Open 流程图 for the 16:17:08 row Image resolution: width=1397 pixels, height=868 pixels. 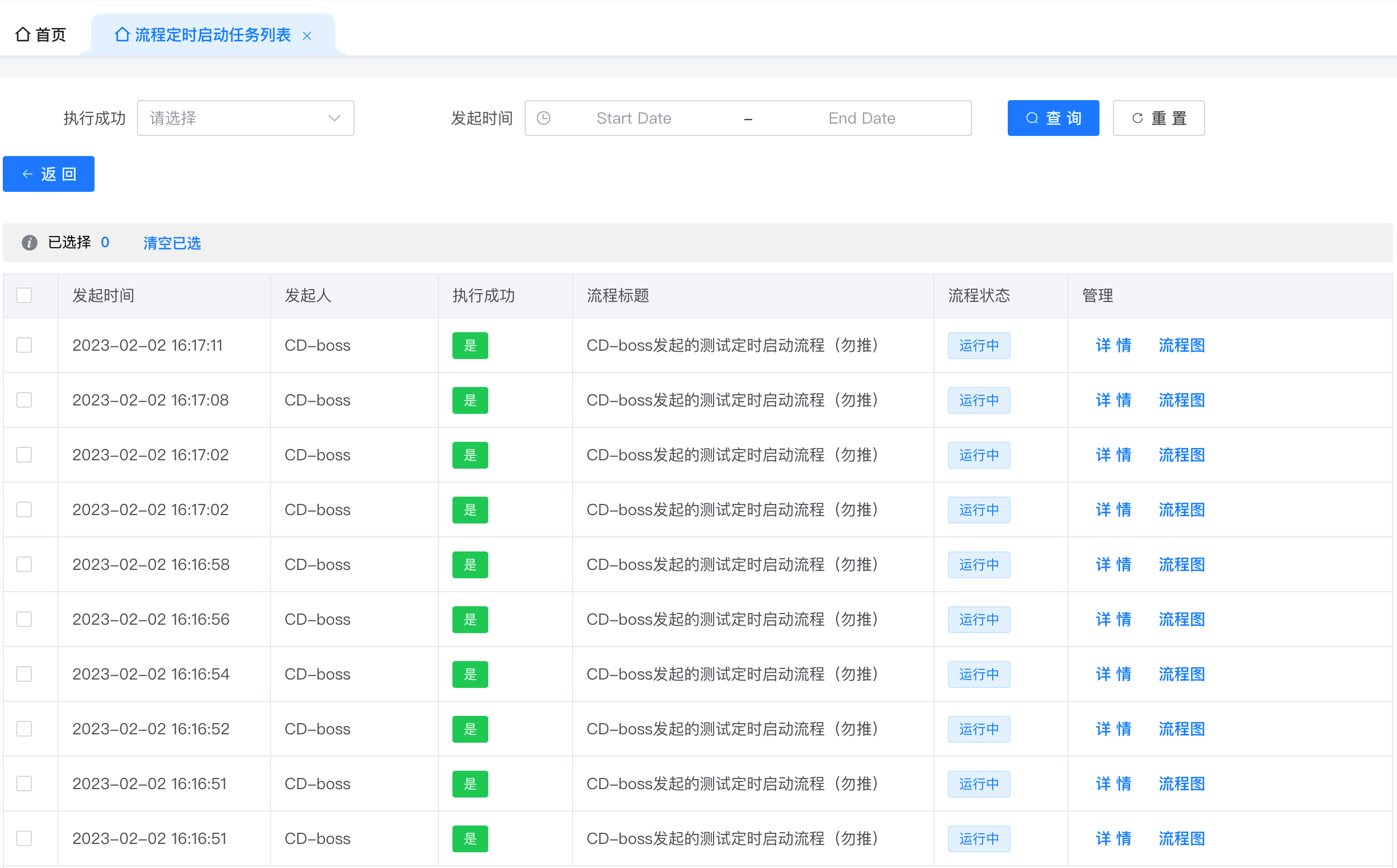[x=1182, y=400]
